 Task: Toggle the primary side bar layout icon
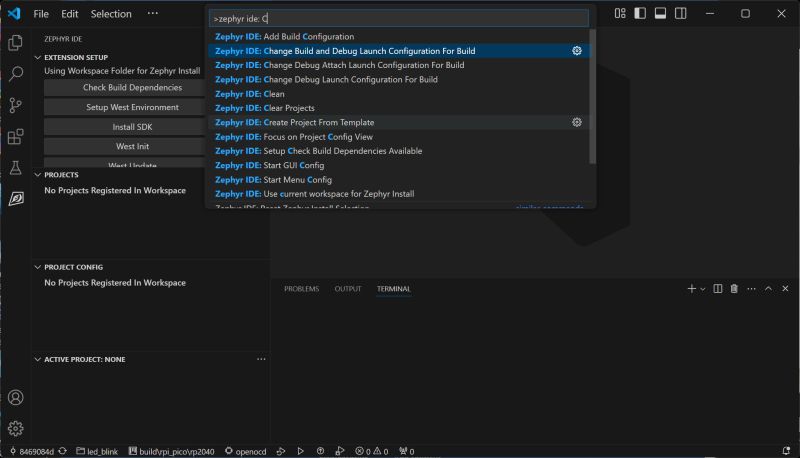point(640,13)
